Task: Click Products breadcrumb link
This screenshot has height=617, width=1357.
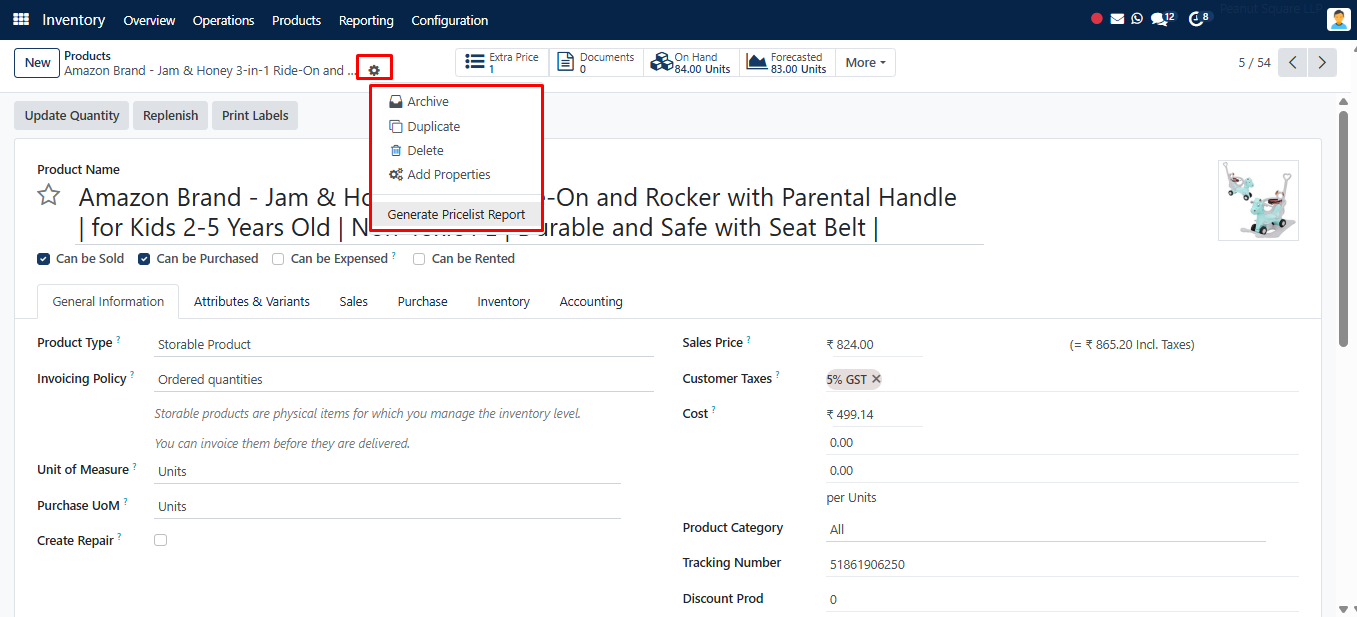Action: 87,56
